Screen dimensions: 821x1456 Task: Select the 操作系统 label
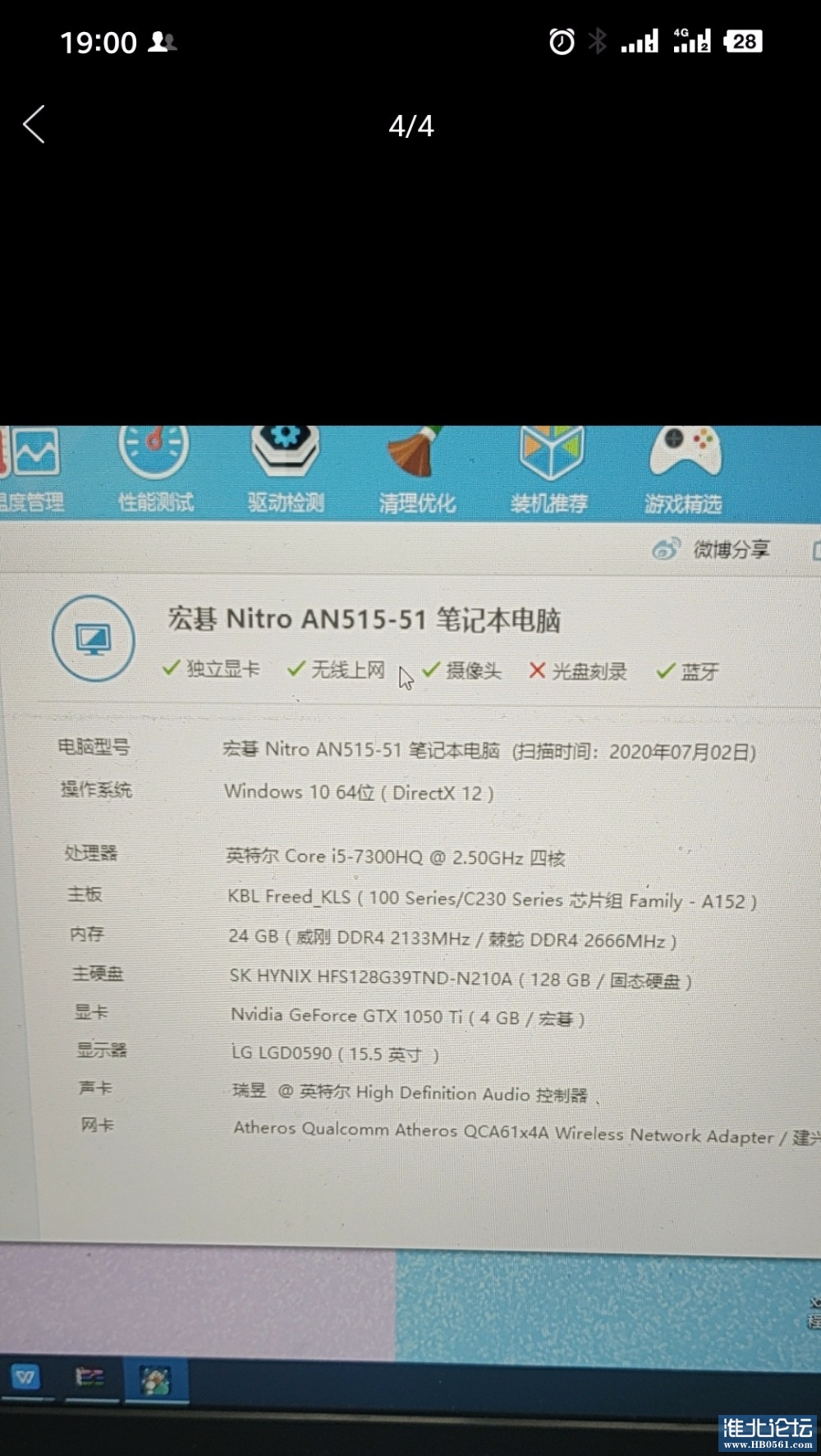coord(96,790)
